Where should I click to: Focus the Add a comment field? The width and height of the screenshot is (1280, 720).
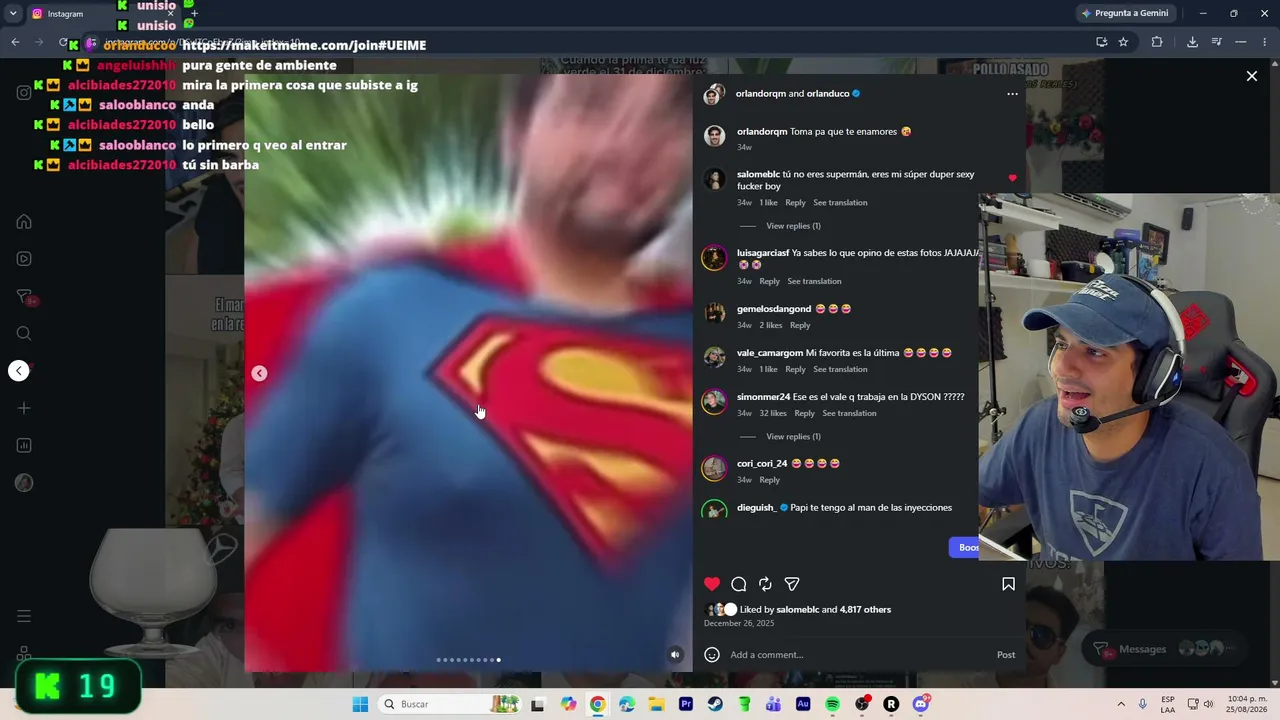click(860, 655)
